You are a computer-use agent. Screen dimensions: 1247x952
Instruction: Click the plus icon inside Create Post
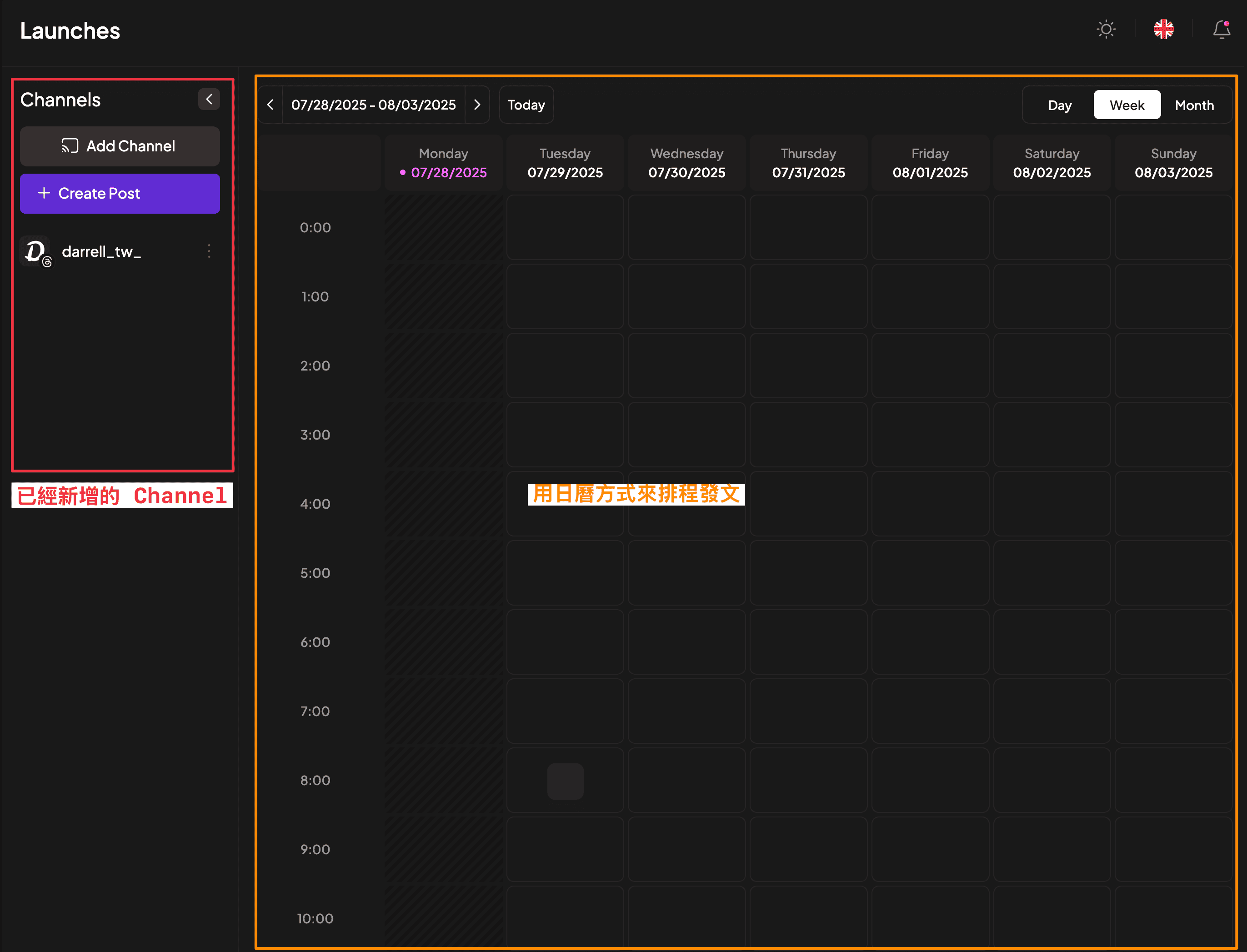pyautogui.click(x=44, y=193)
